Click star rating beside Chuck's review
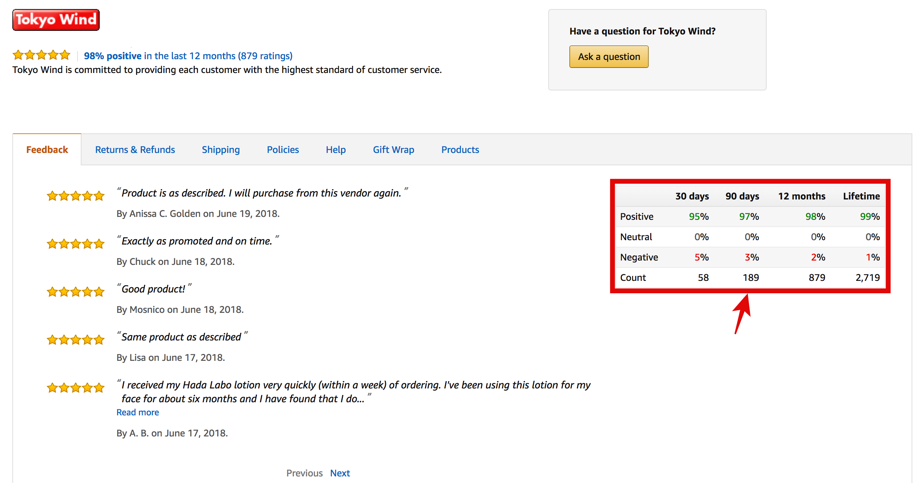This screenshot has width=920, height=483. [x=76, y=244]
